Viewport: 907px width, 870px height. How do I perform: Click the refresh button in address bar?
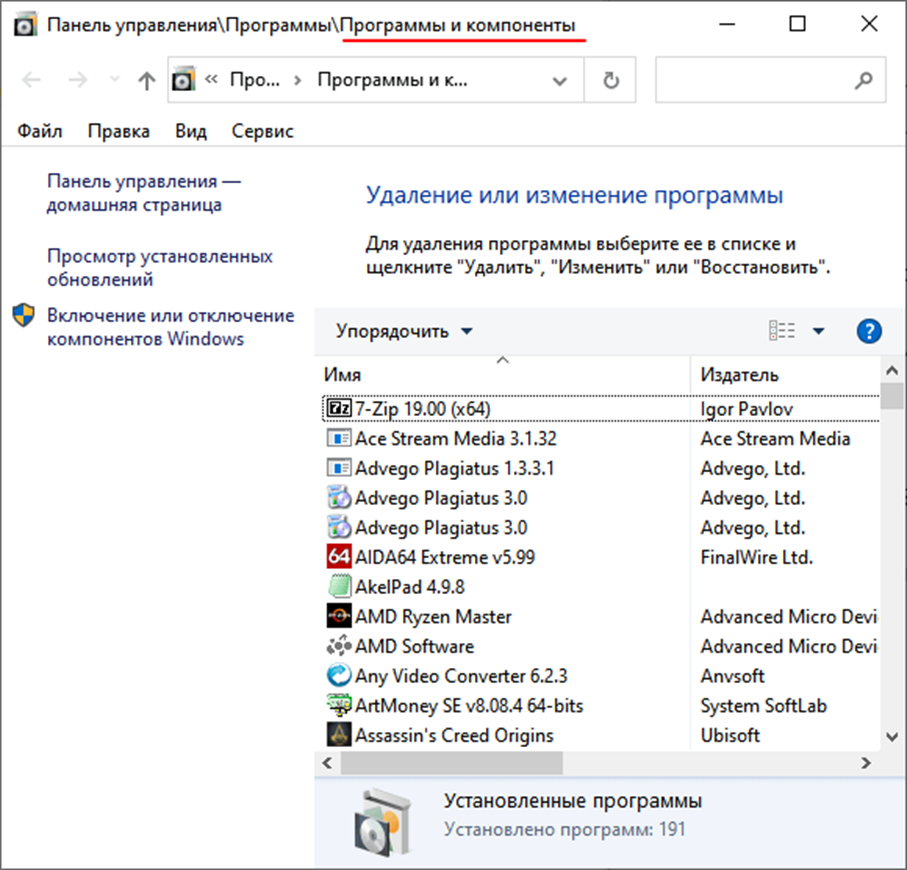(x=611, y=80)
